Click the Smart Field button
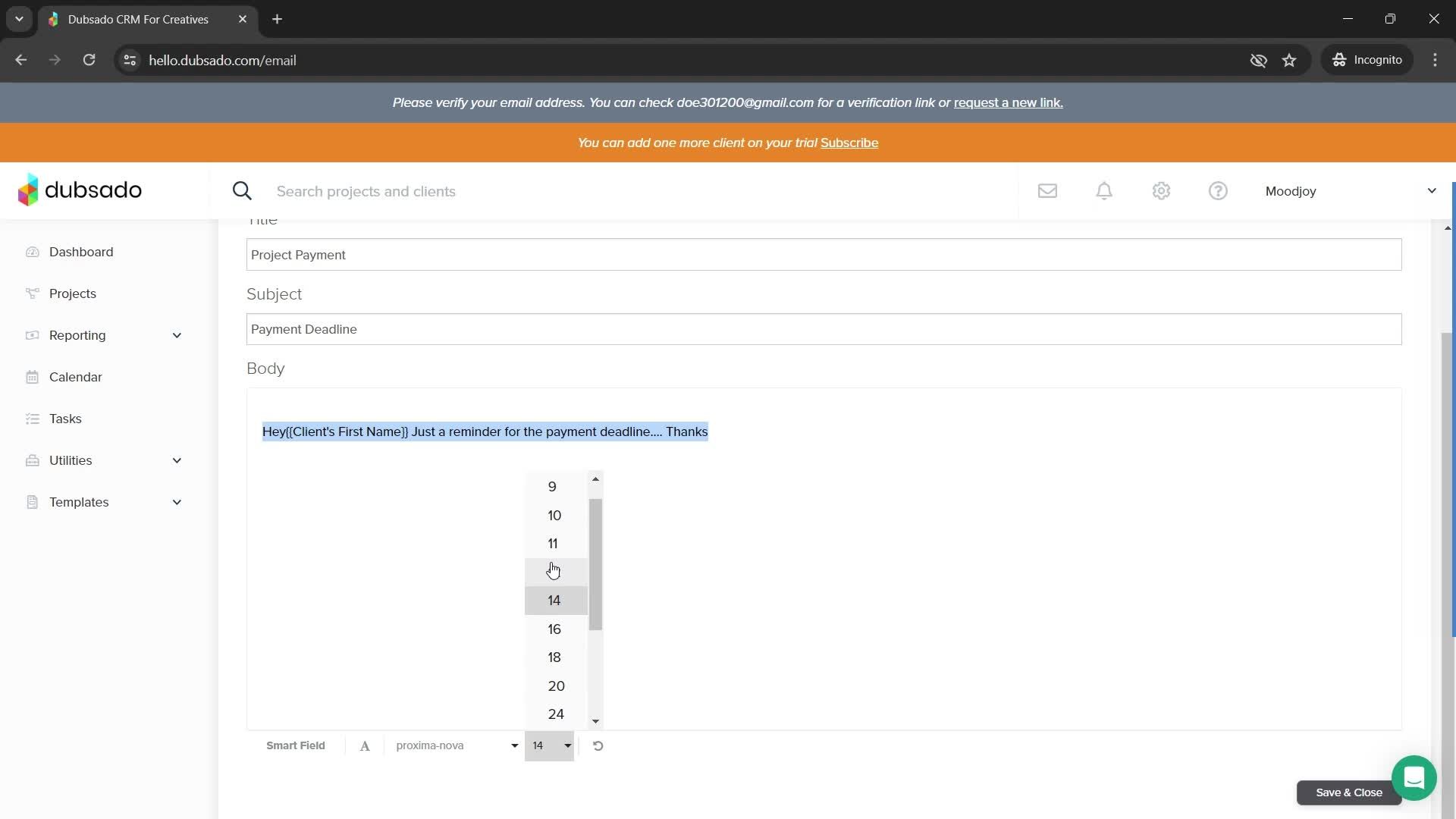The image size is (1456, 819). (296, 746)
